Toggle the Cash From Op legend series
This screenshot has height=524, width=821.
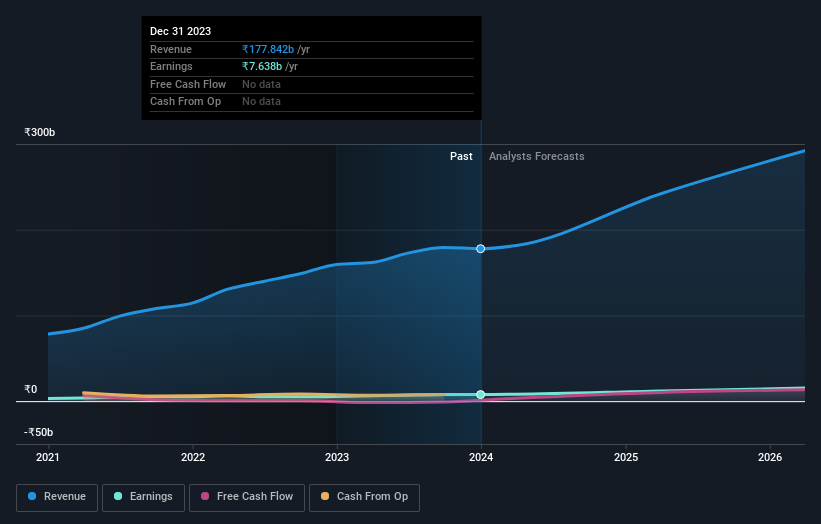(x=364, y=497)
